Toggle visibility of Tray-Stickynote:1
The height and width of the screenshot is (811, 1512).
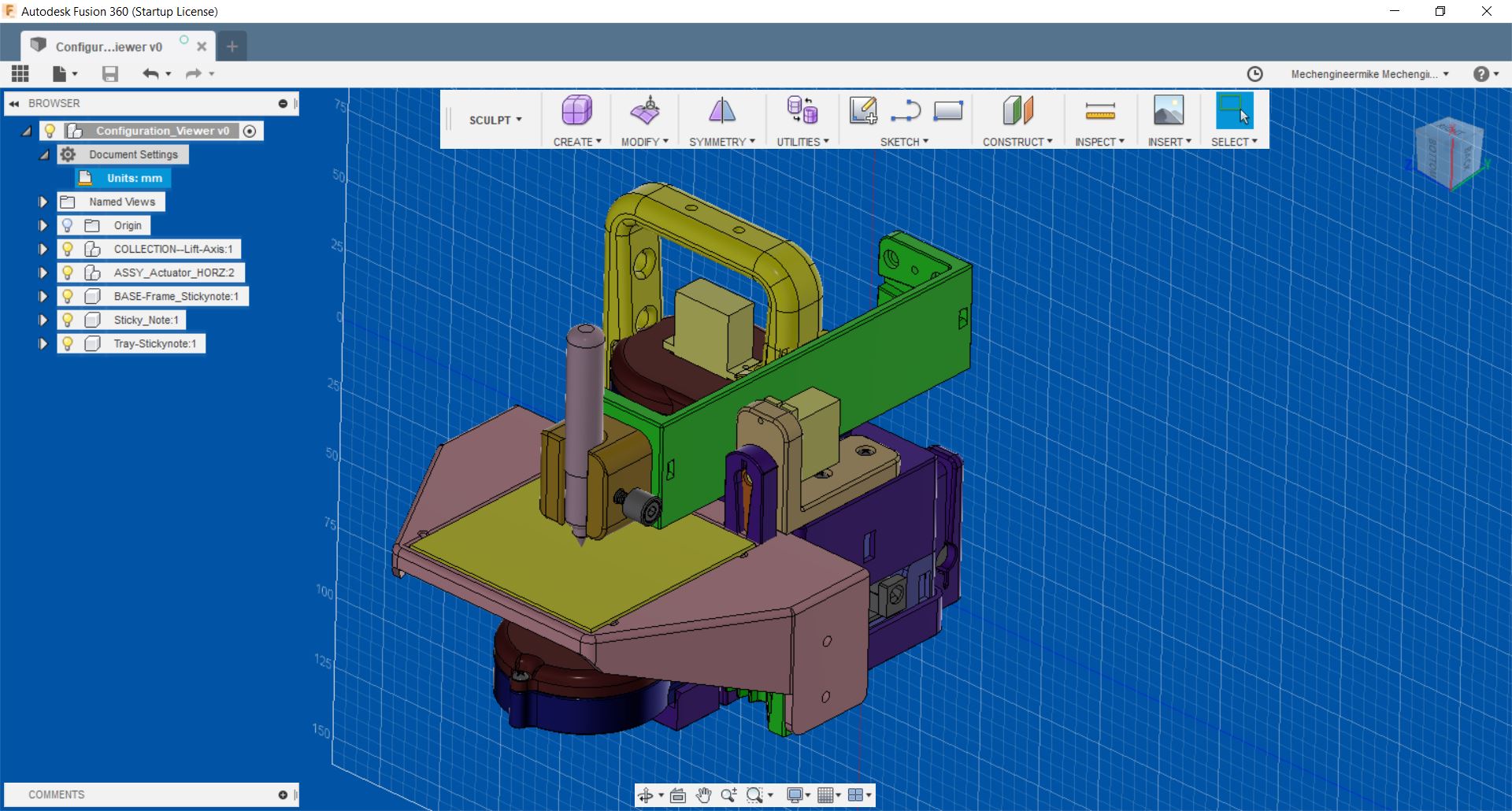68,343
